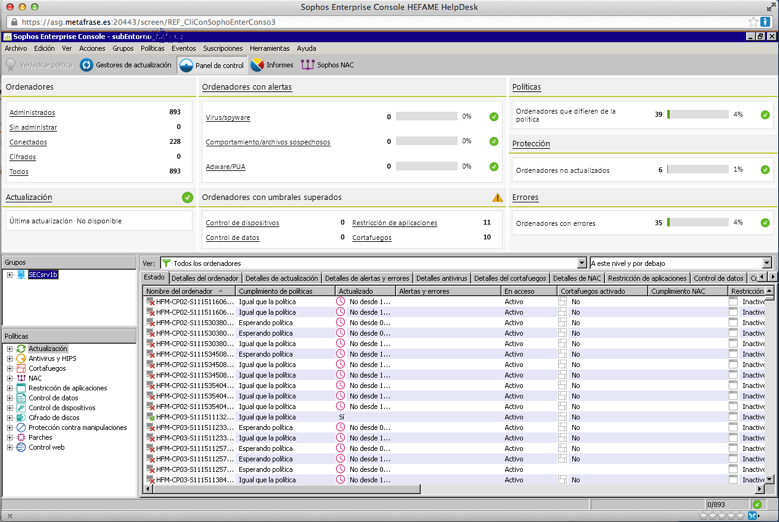Expand the Parches policy node
This screenshot has height=522, width=779.
click(10, 437)
